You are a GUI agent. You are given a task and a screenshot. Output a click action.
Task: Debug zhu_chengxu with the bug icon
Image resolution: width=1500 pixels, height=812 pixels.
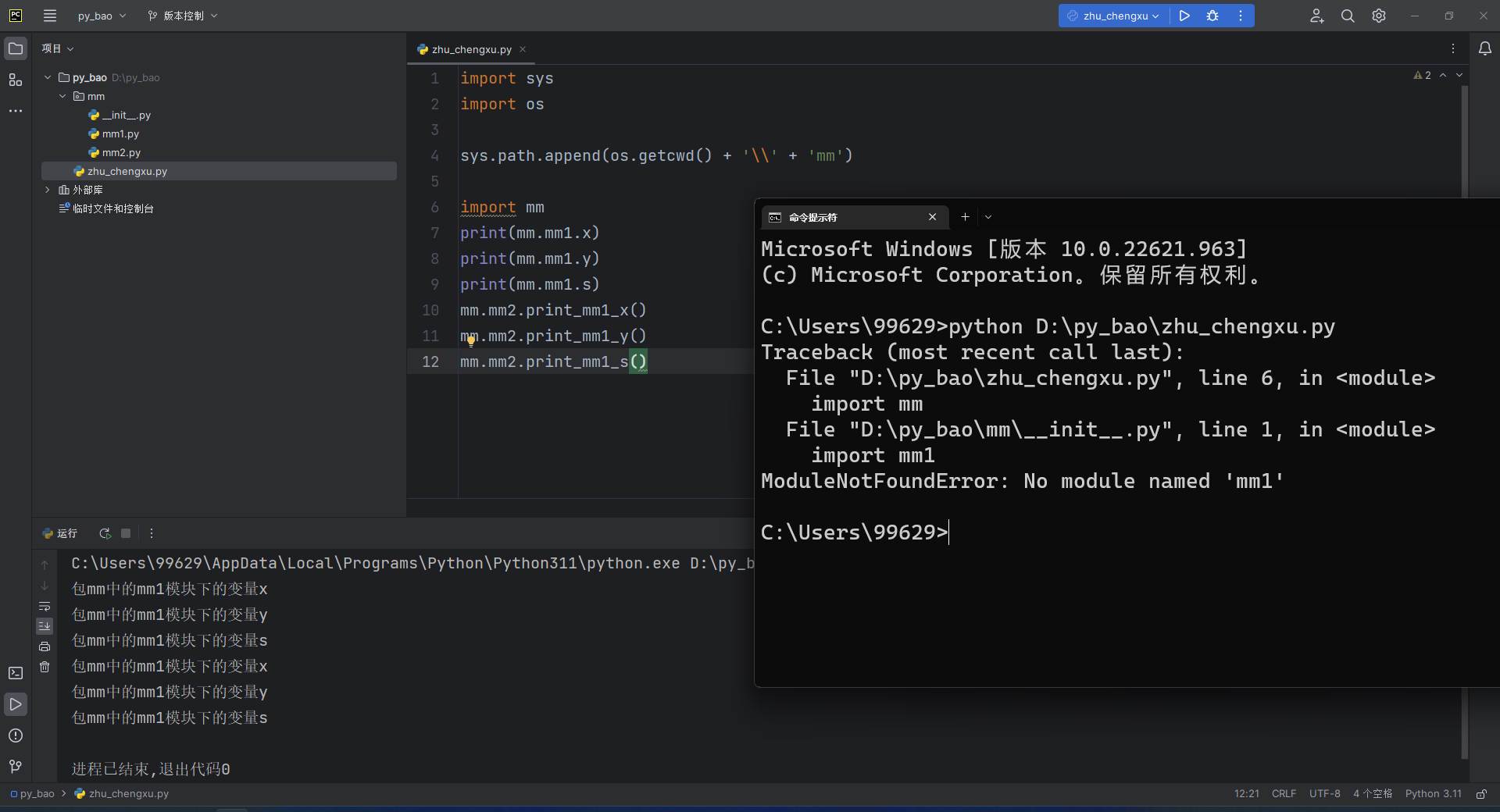(1212, 16)
